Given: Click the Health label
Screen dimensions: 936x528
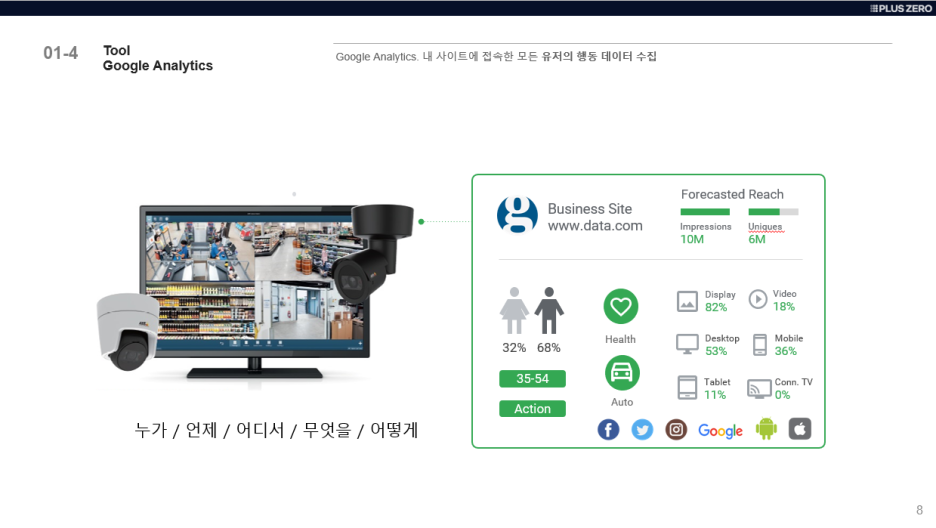Looking at the screenshot, I should [620, 339].
